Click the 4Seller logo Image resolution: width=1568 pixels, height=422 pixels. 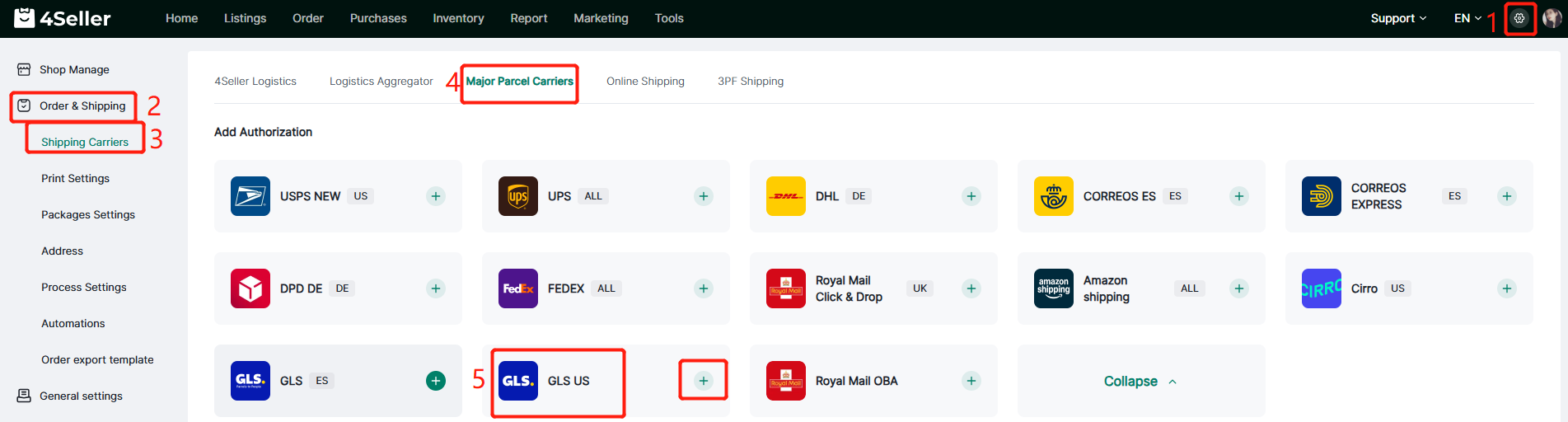[x=62, y=18]
